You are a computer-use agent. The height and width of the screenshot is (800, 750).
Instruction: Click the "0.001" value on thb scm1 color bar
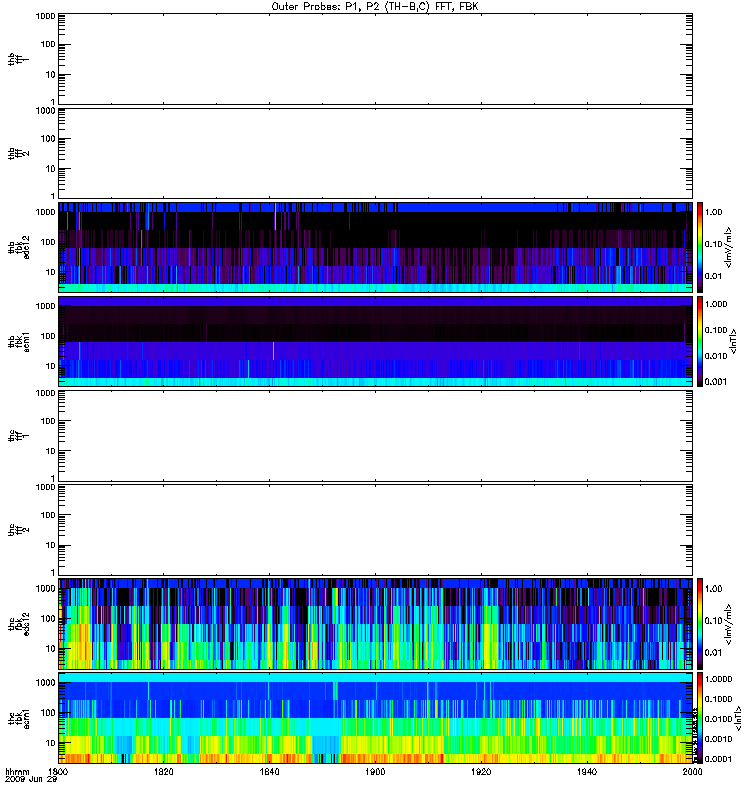pyautogui.click(x=716, y=382)
